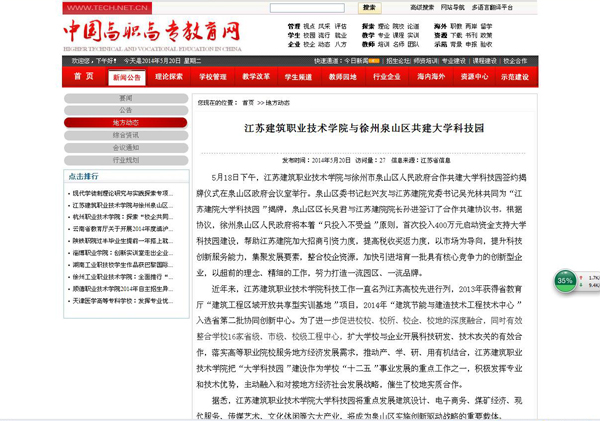Select 公告 in the left sidebar
Screen dimensions: 600x421
(x=126, y=110)
